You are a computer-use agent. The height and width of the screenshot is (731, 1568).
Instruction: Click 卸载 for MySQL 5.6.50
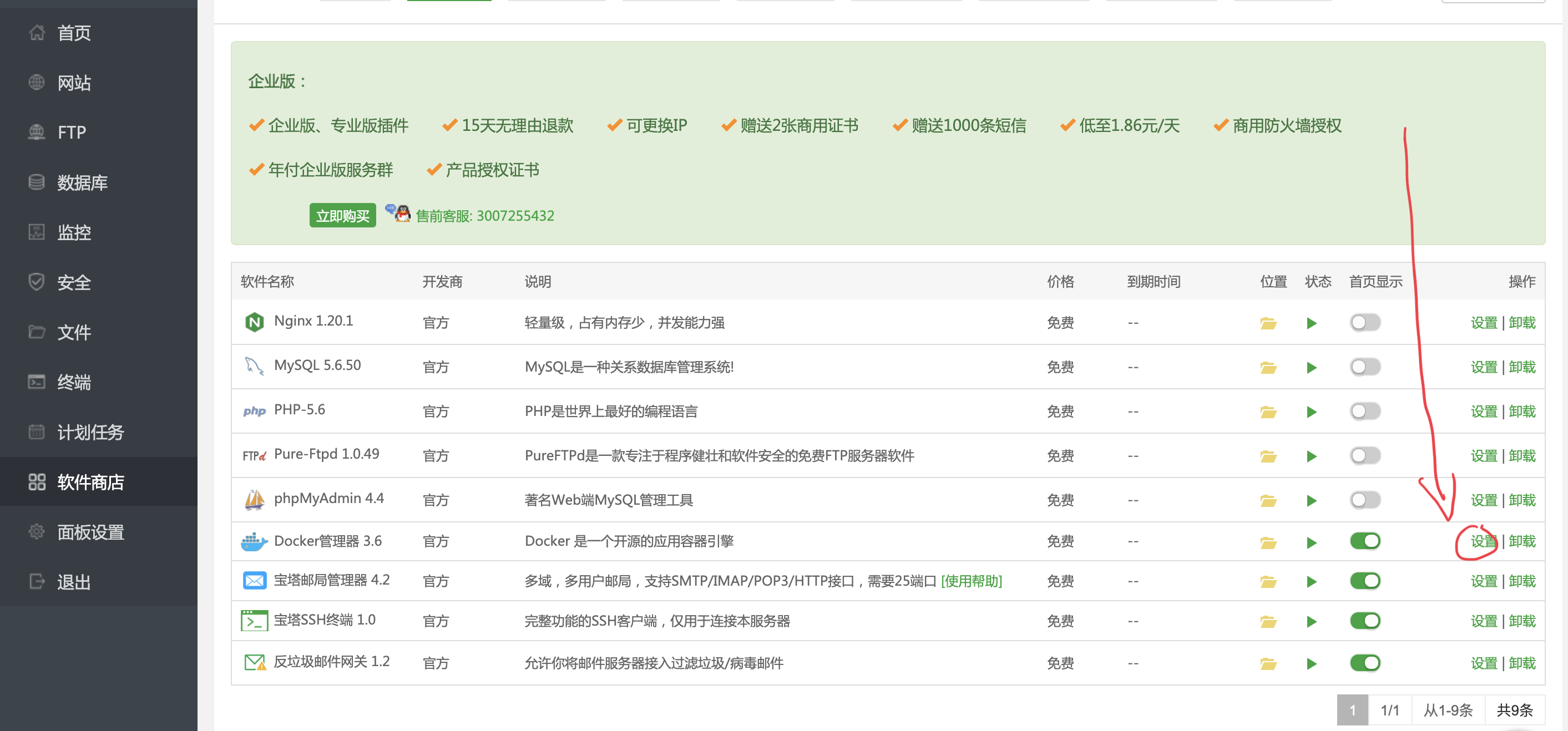[x=1522, y=367]
